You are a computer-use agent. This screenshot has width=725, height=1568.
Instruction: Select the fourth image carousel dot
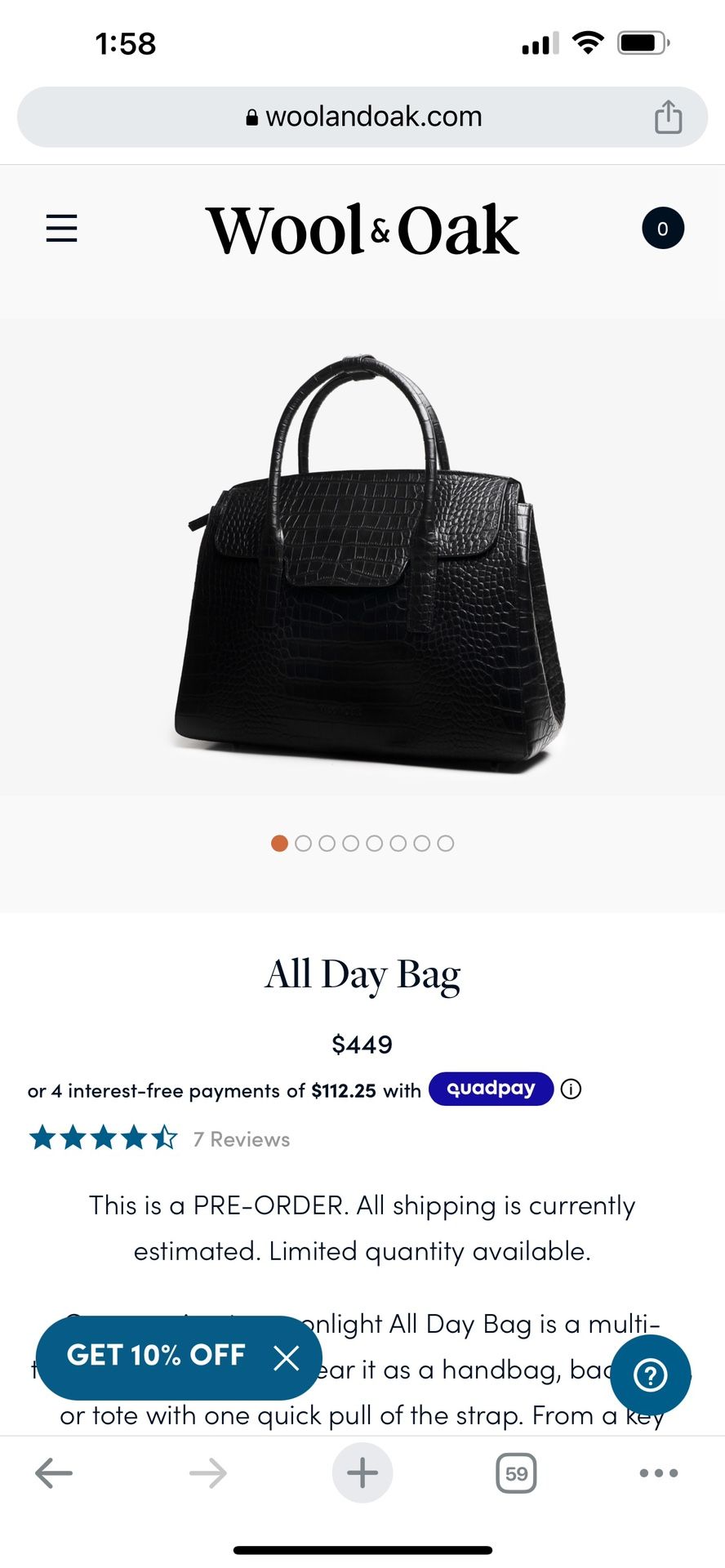pyautogui.click(x=350, y=844)
